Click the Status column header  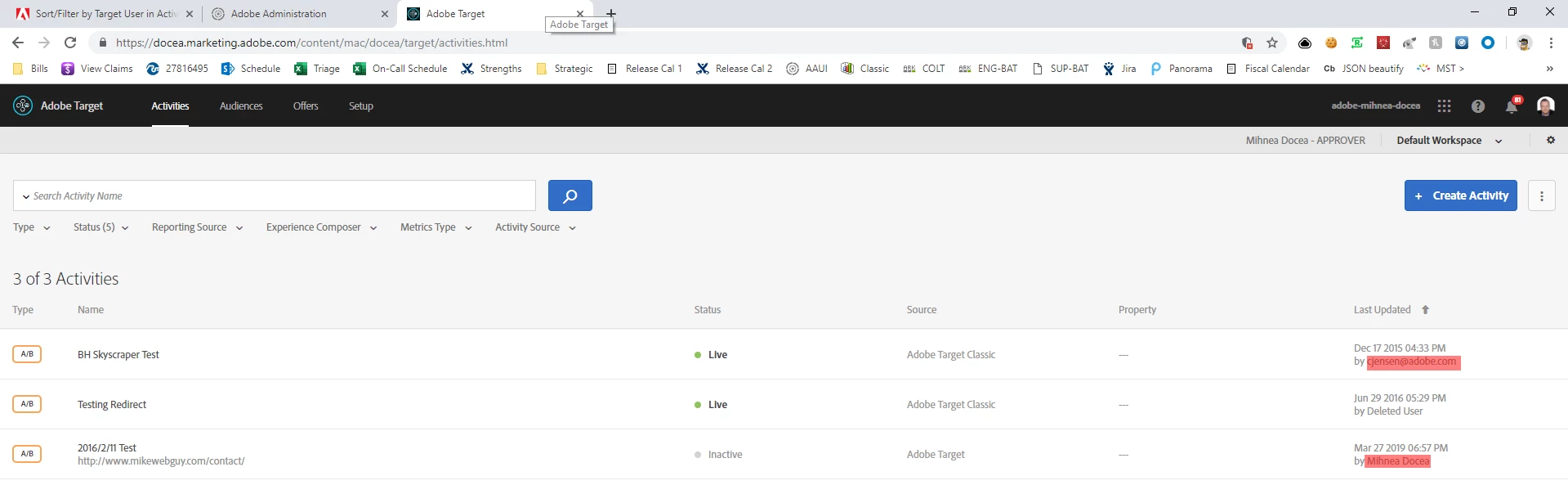click(708, 309)
